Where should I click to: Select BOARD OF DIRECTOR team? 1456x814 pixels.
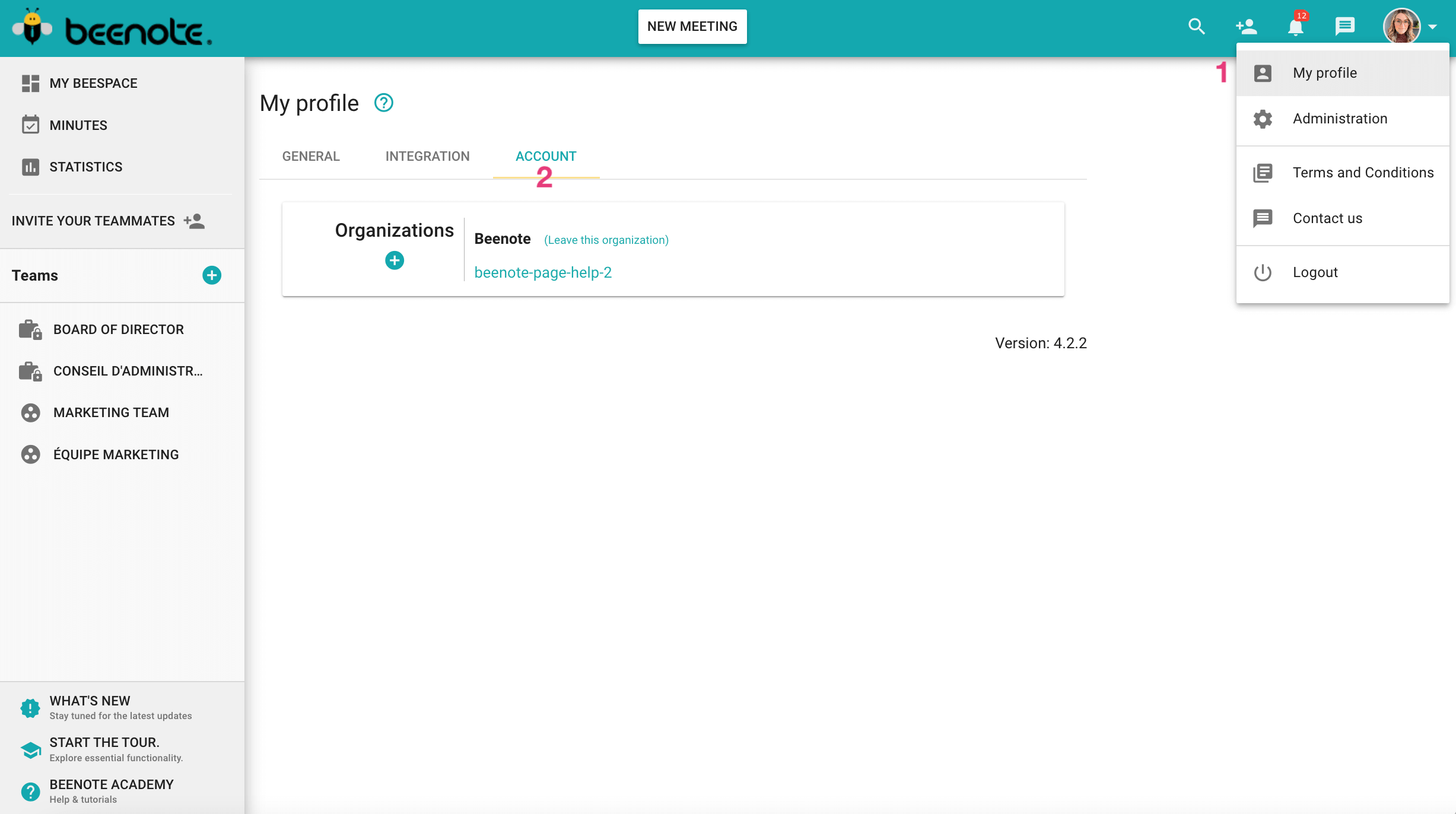119,329
